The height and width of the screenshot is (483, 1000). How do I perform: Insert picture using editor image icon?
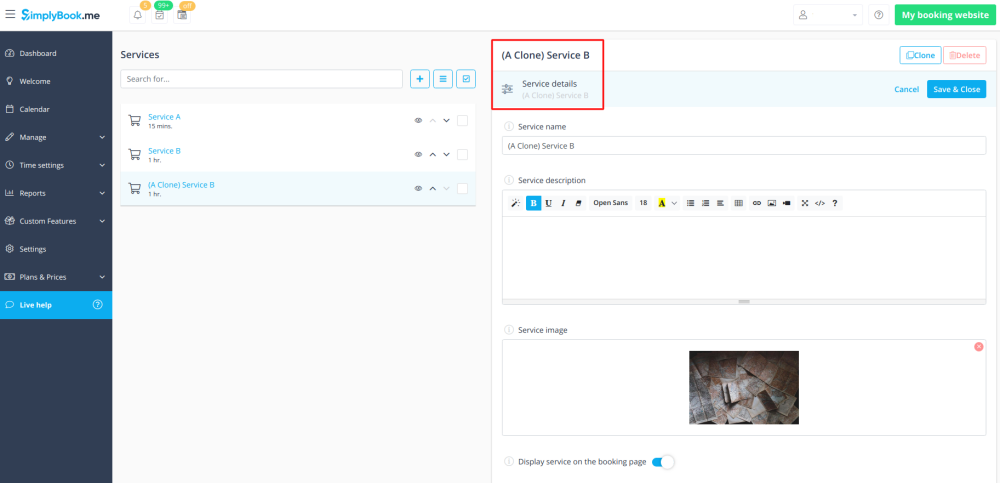click(771, 203)
